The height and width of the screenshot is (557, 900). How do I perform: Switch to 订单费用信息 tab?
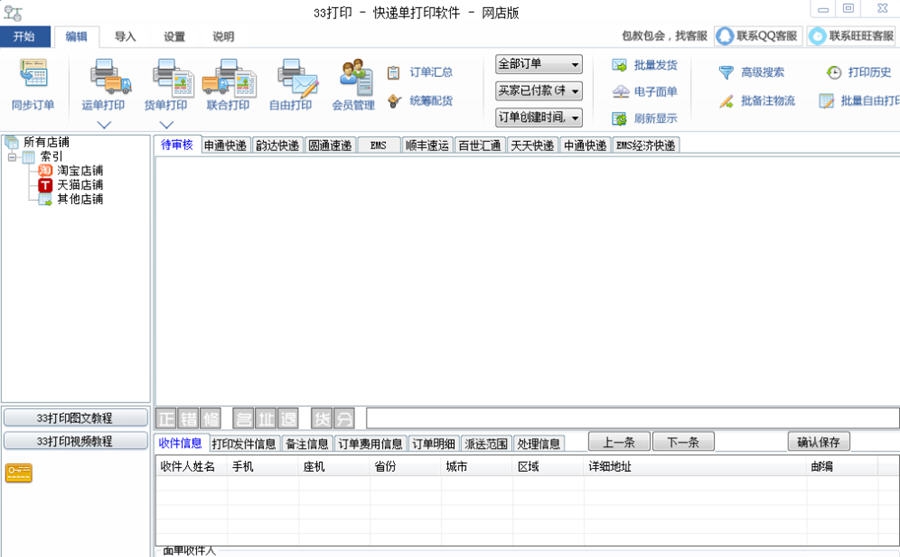(370, 444)
